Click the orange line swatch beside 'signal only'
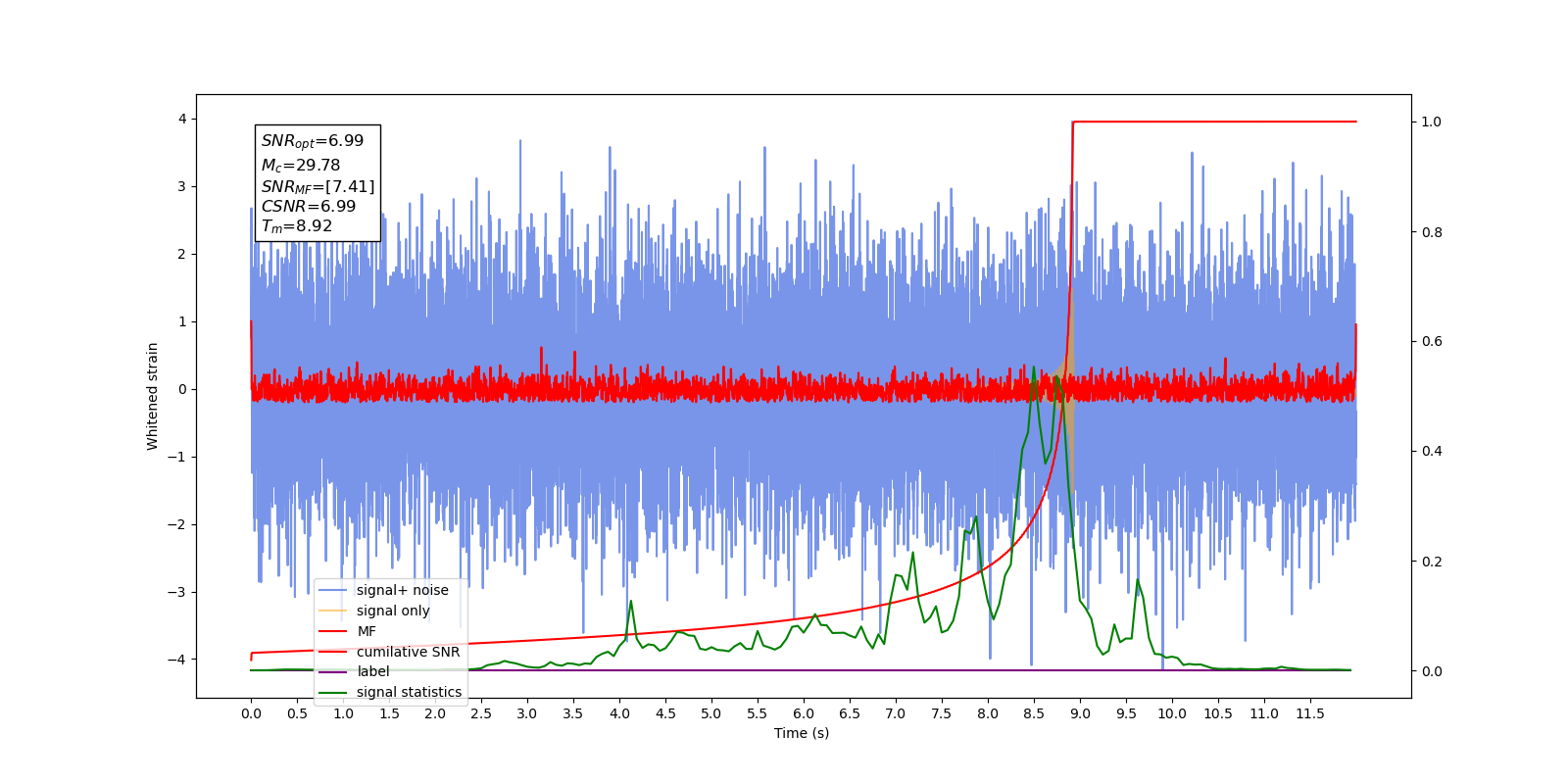Image resolution: width=1568 pixels, height=784 pixels. pyautogui.click(x=333, y=611)
